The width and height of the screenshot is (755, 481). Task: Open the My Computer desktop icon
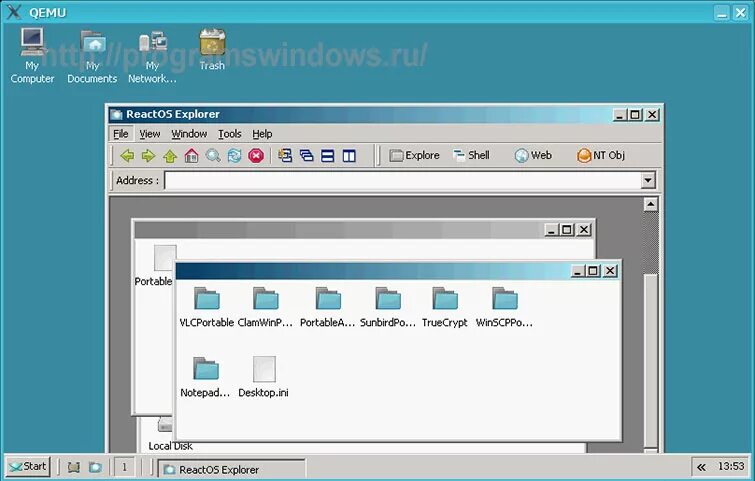tap(32, 55)
